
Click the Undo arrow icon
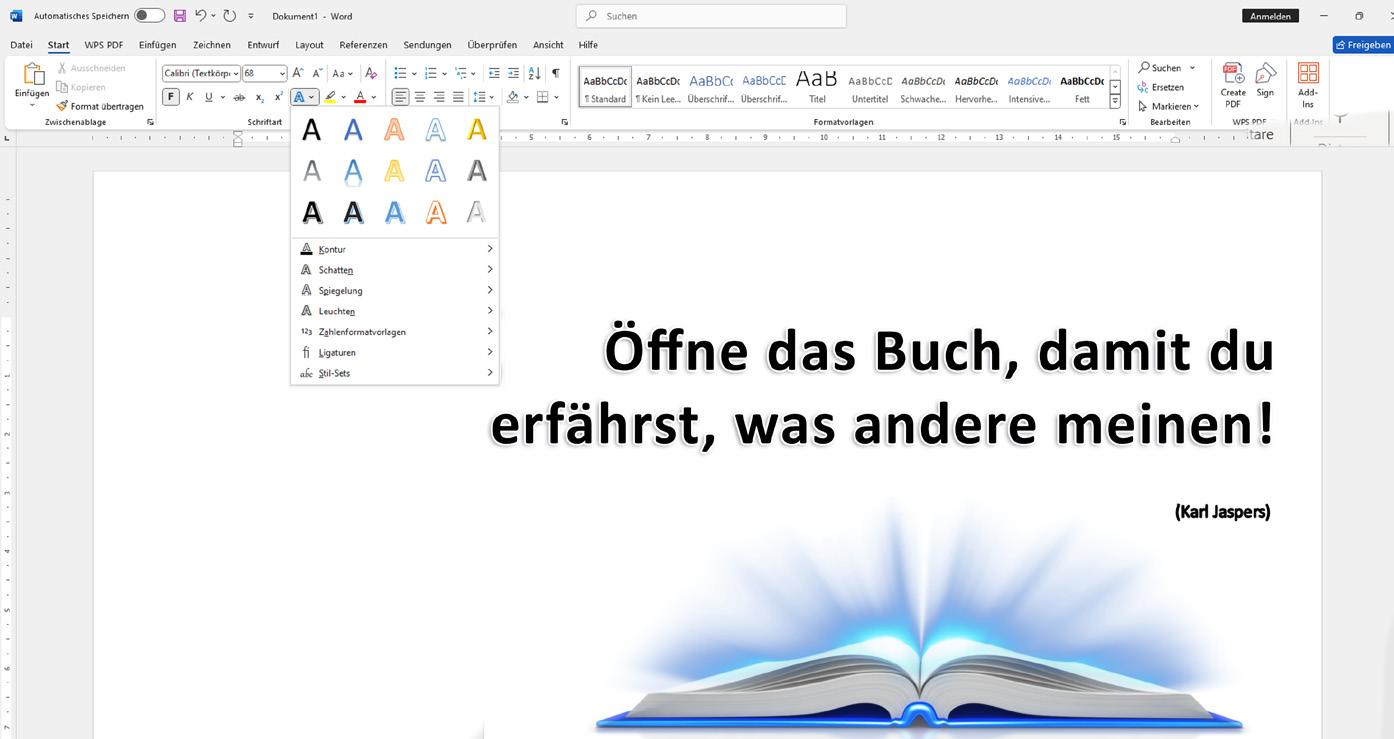(201, 16)
